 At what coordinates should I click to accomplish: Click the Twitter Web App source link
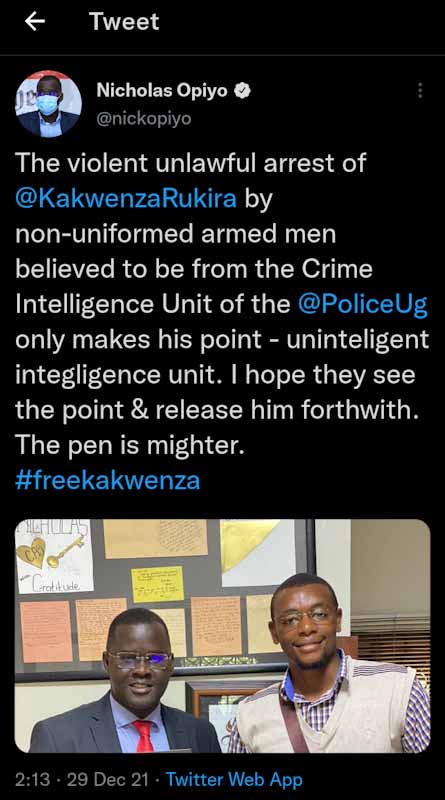click(x=234, y=780)
